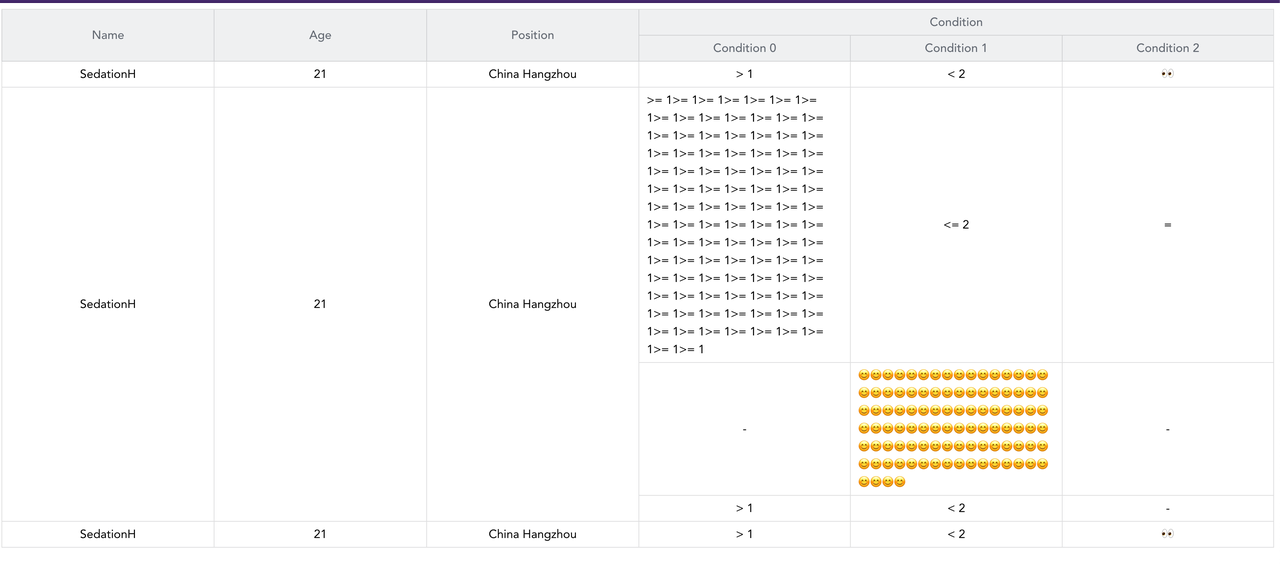Viewport: 1280px width, 564px height.
Task: Click the Age column header
Action: pos(320,35)
